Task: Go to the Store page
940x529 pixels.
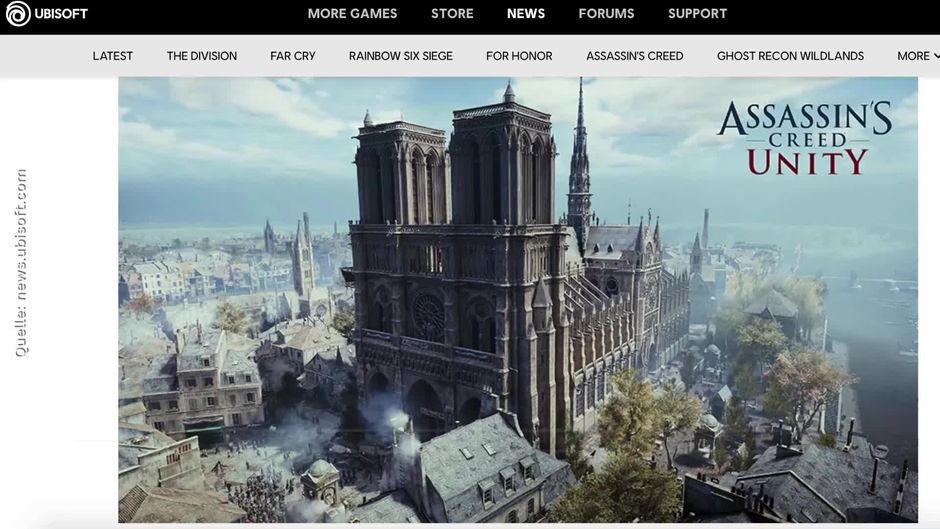Action: coord(452,14)
